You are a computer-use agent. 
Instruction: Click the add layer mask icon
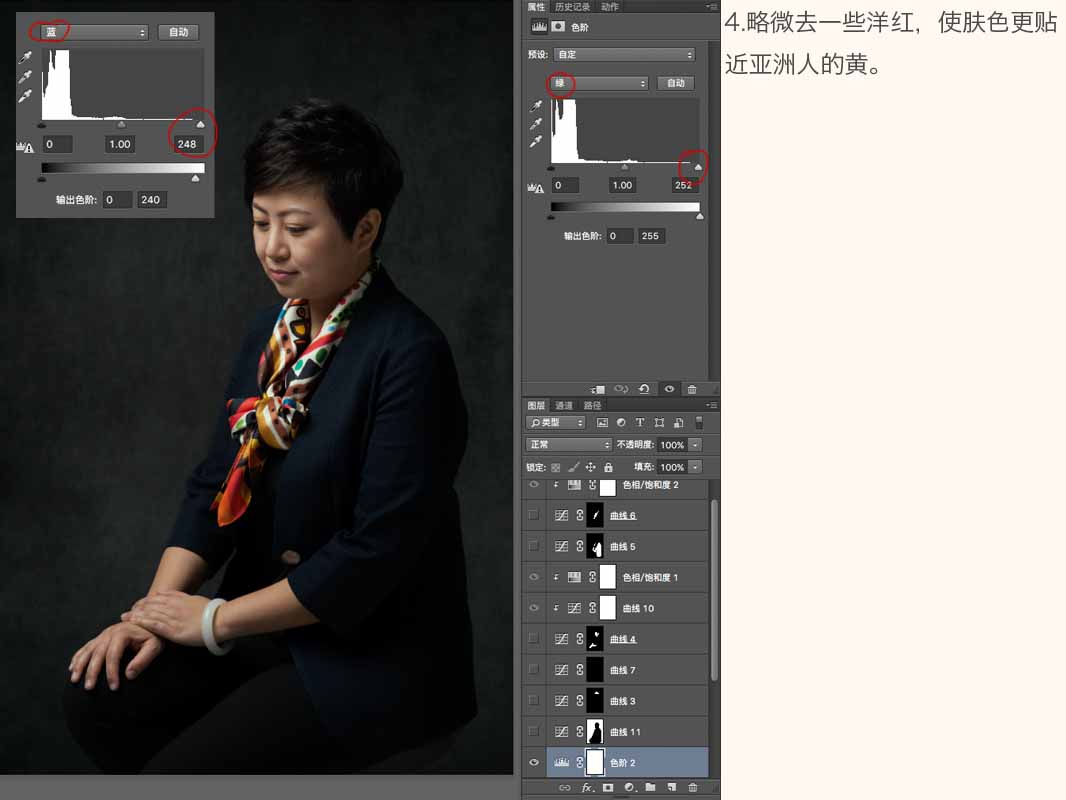click(608, 787)
